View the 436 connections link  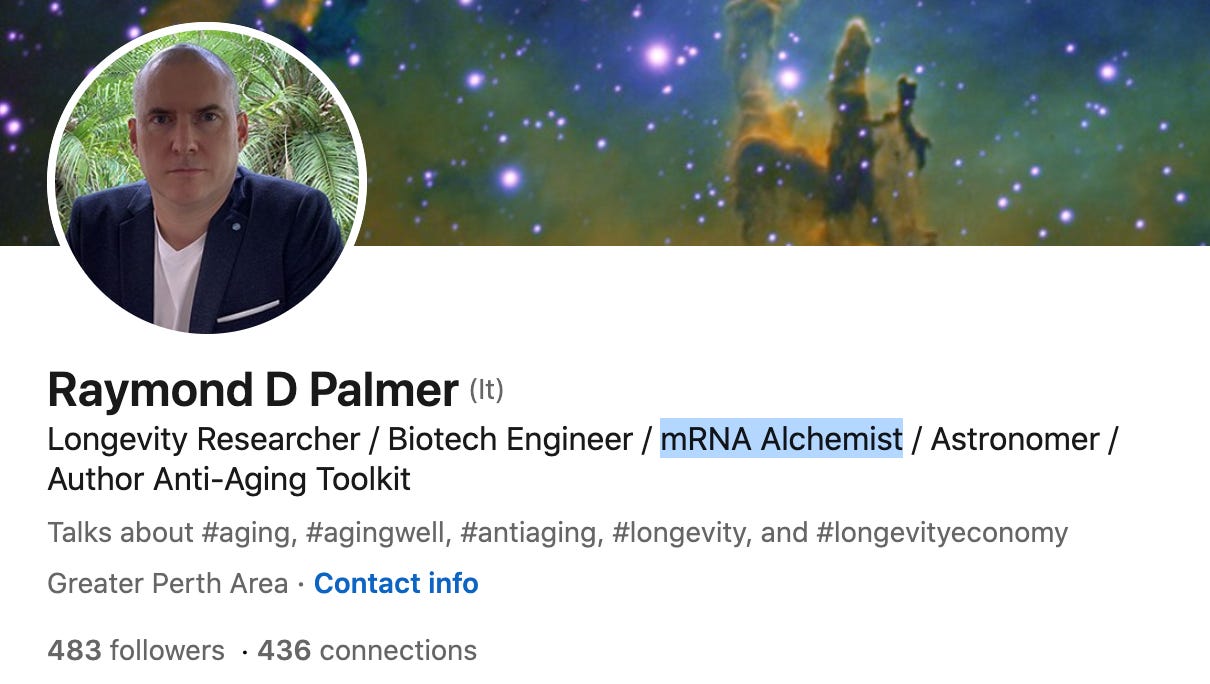pyautogui.click(x=367, y=651)
